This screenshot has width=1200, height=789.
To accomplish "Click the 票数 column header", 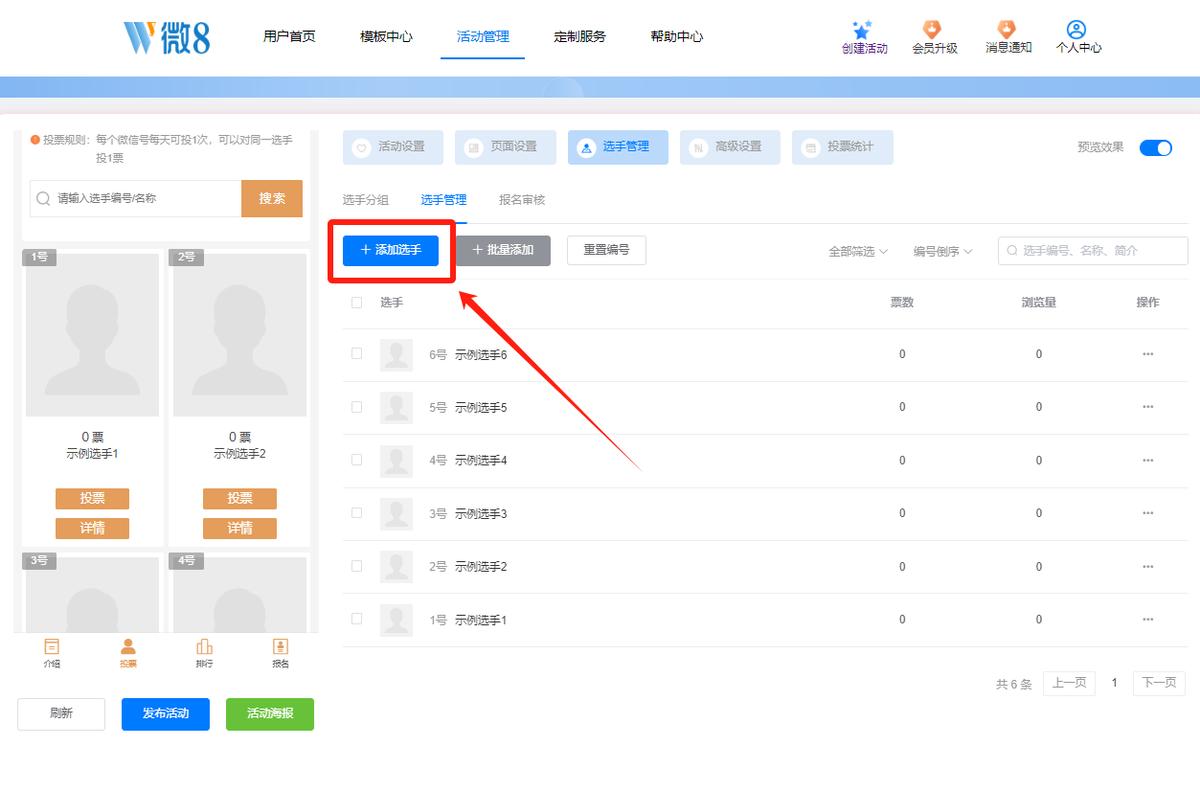I will [x=902, y=302].
